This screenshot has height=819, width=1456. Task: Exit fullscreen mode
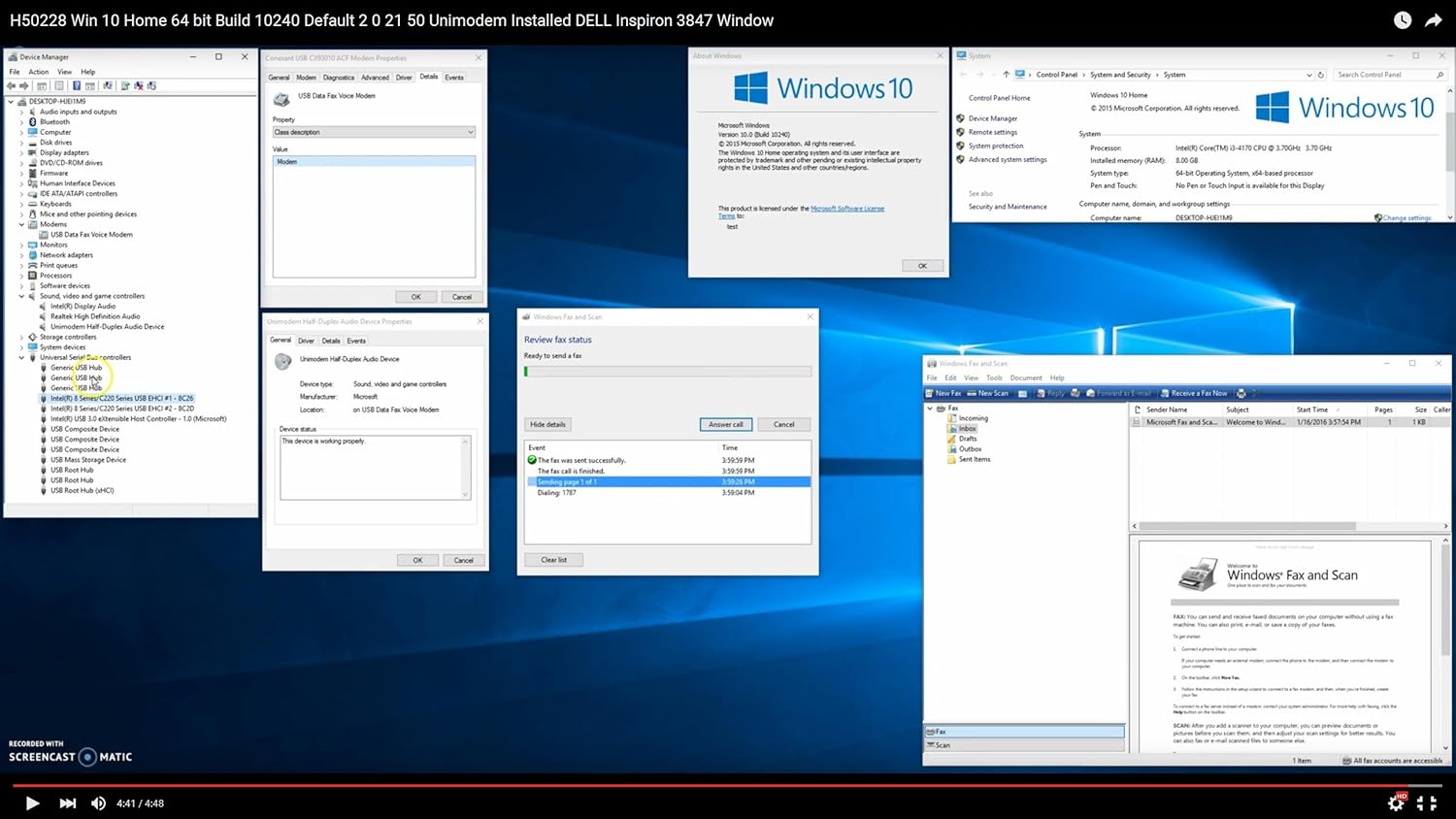pyautogui.click(x=1426, y=803)
